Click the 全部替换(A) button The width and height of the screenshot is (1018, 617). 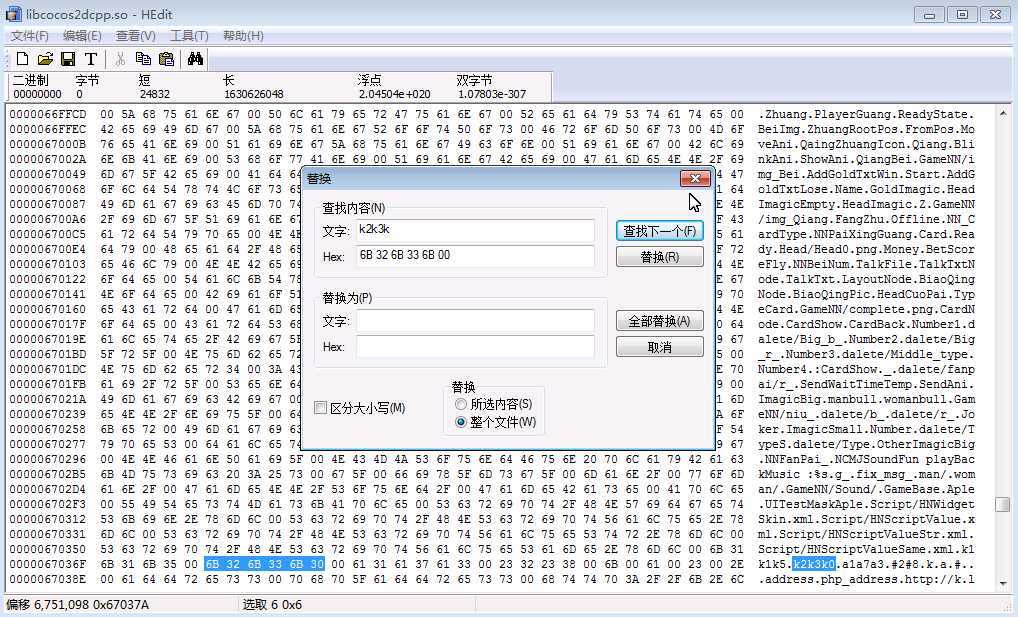pos(660,321)
